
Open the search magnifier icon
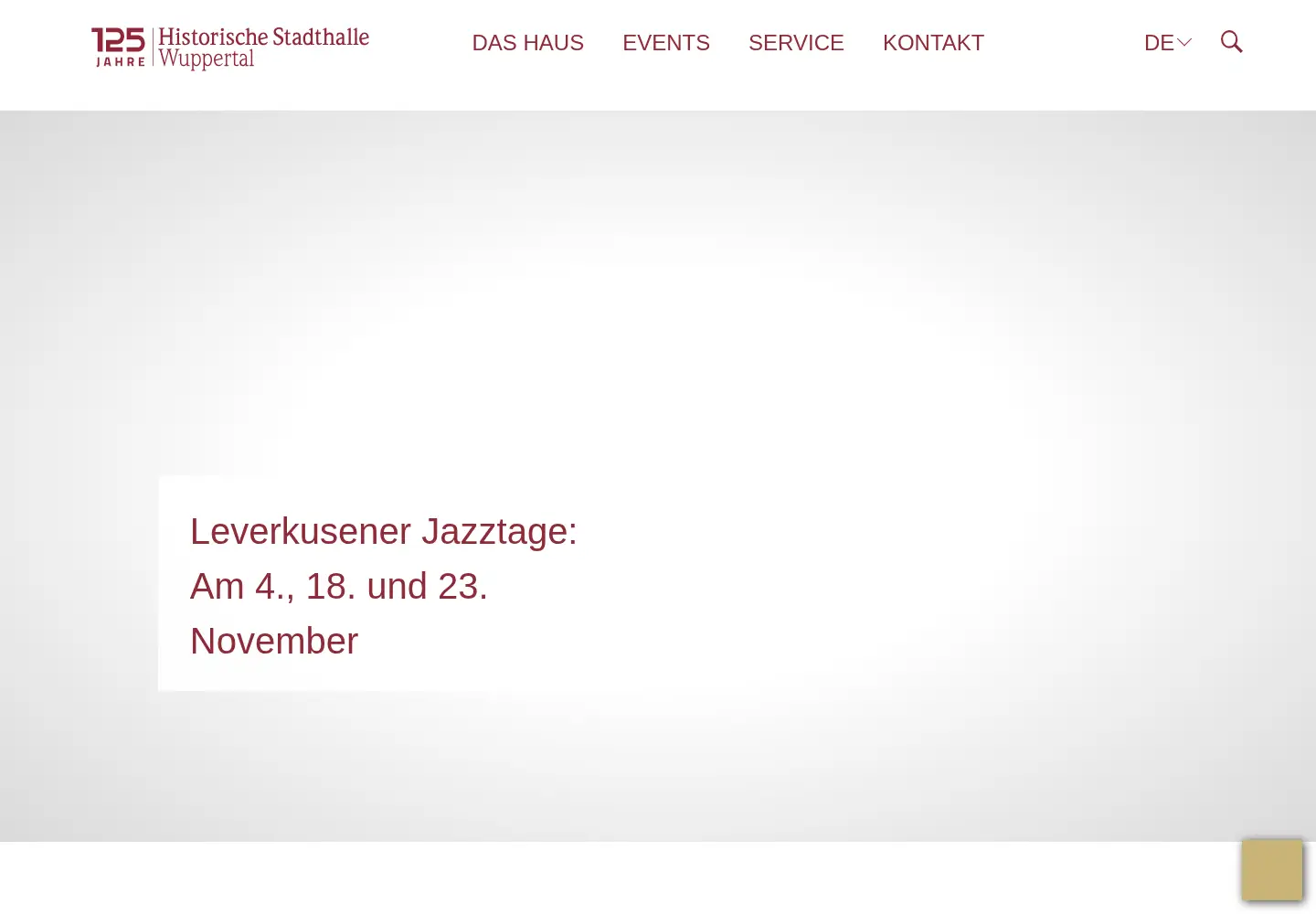click(1231, 42)
